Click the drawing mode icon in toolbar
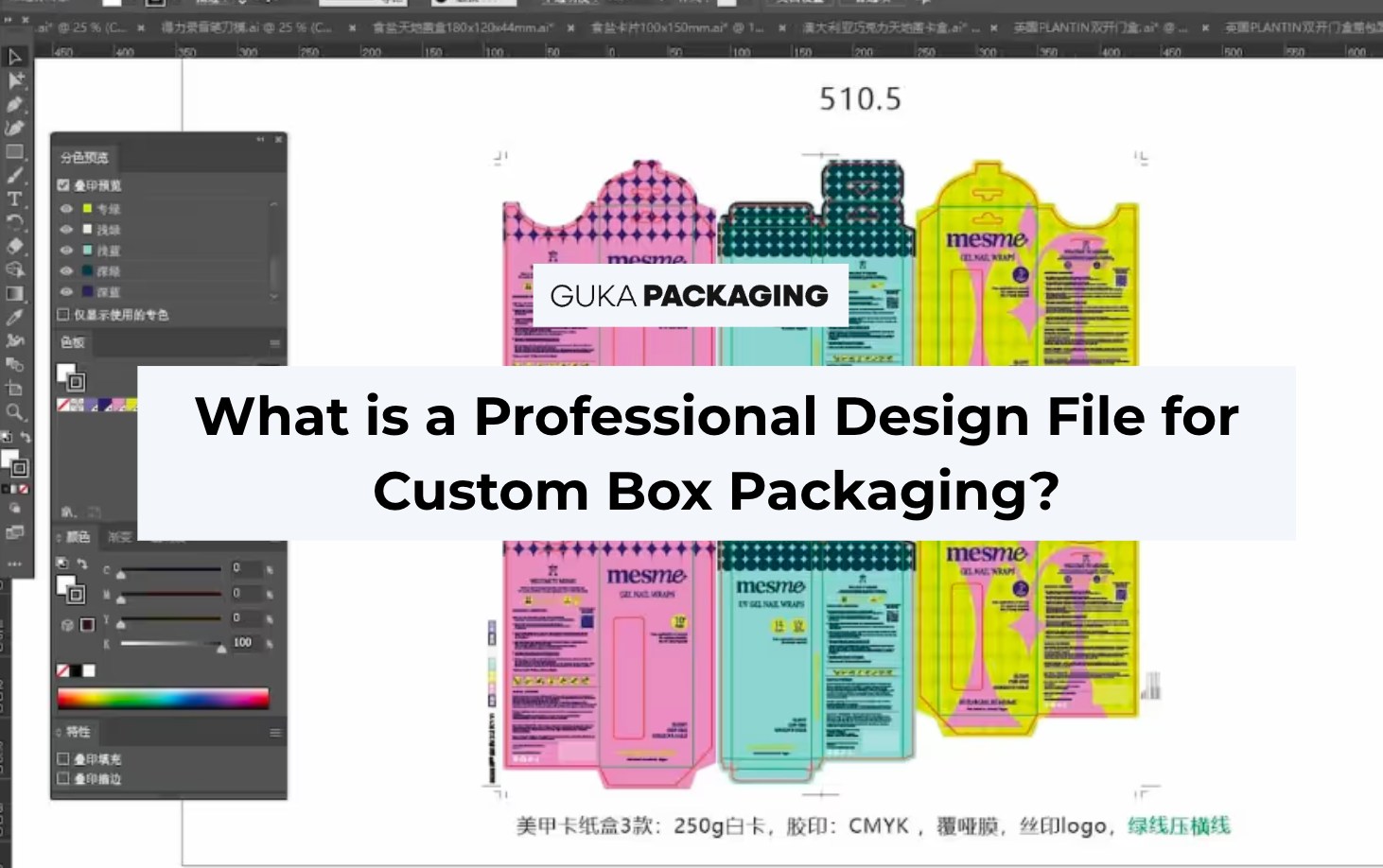This screenshot has height=868, width=1383. [15, 508]
